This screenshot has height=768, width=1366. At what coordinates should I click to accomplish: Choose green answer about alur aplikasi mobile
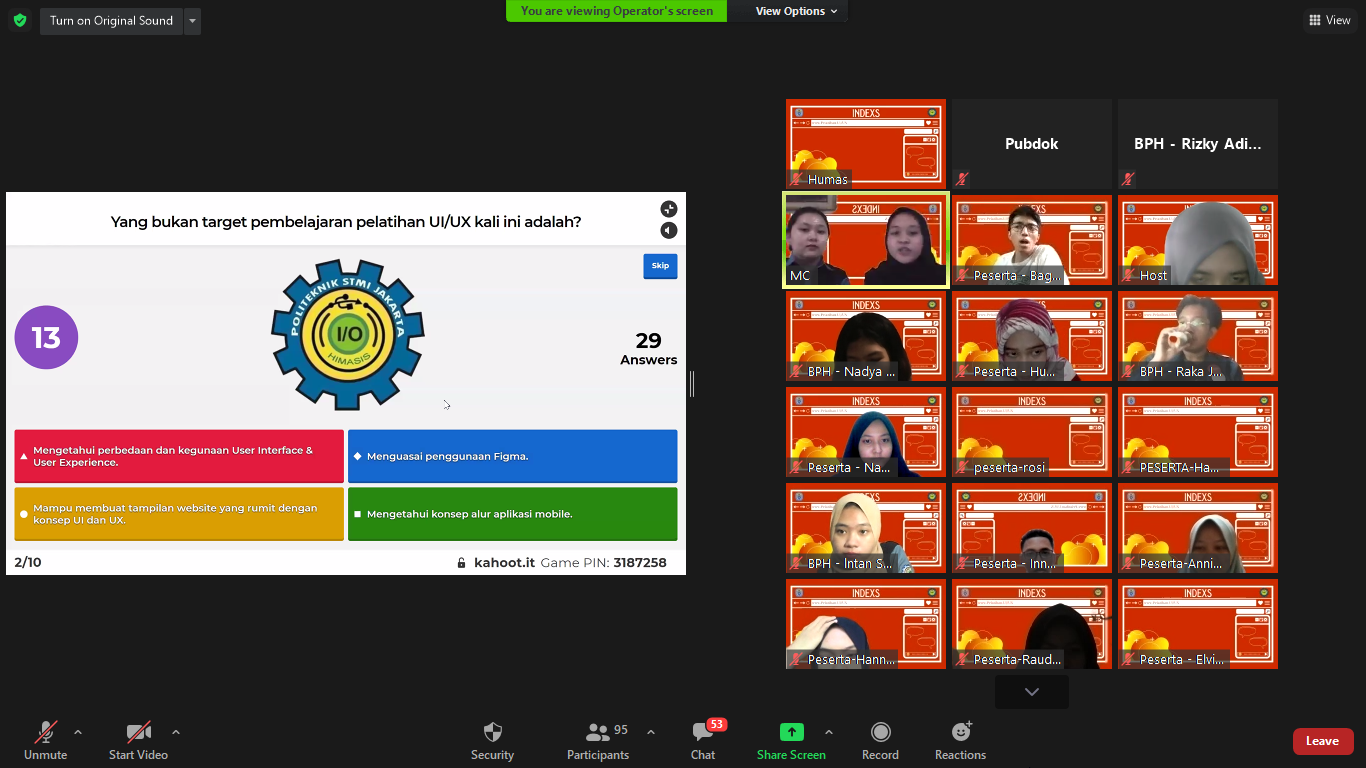[x=512, y=514]
